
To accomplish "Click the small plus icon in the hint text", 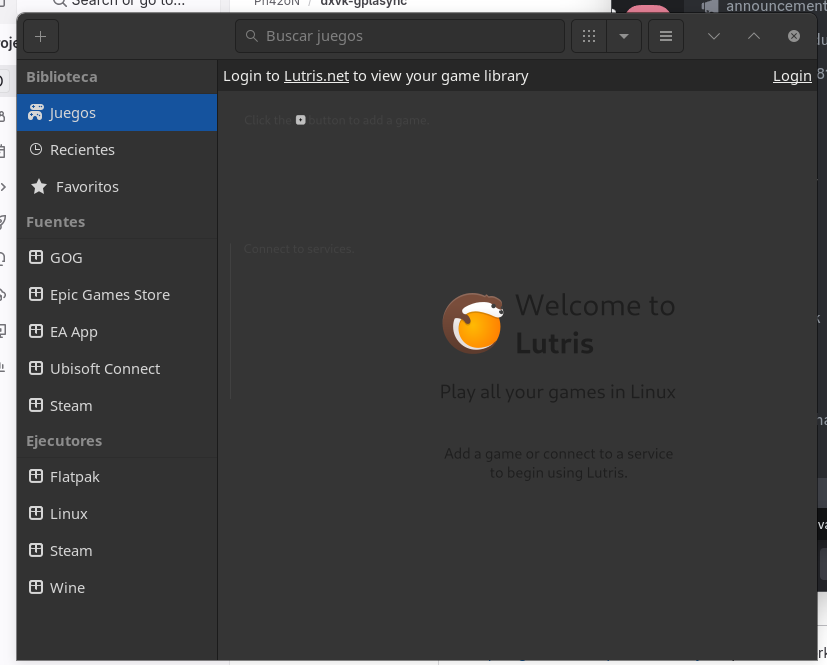I will 301,120.
